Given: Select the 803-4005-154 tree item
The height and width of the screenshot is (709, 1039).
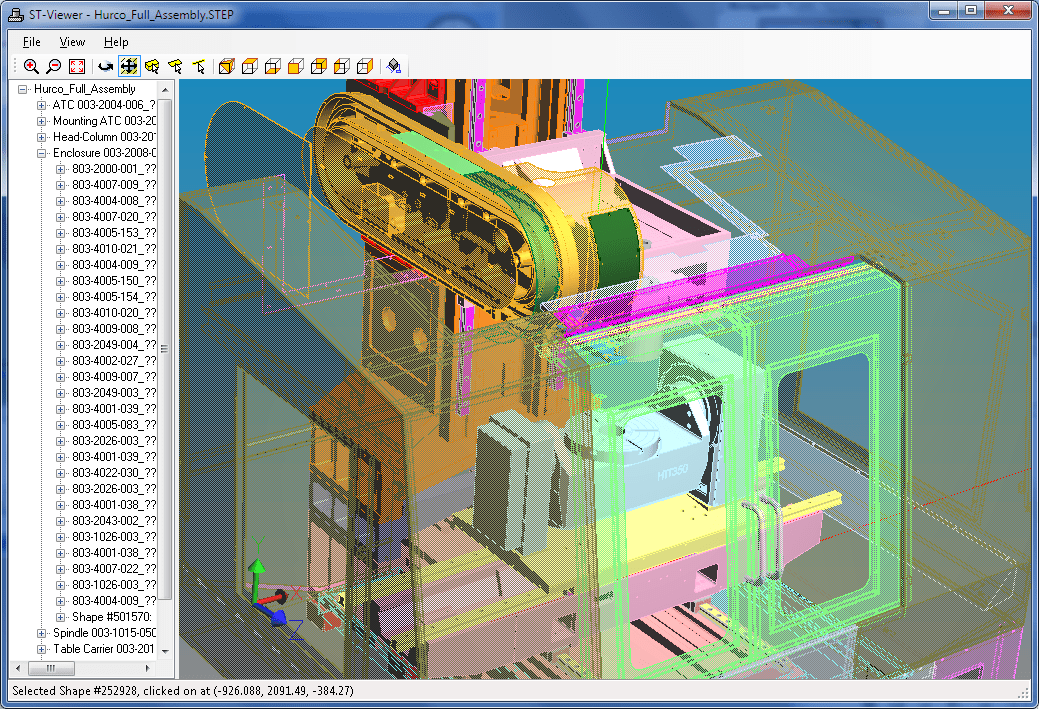Looking at the screenshot, I should (x=114, y=297).
